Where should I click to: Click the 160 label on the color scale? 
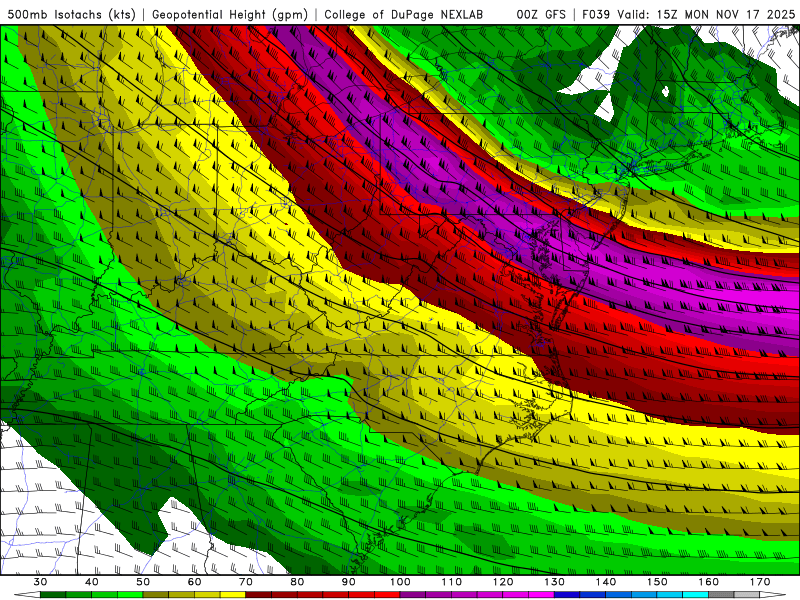point(709,582)
